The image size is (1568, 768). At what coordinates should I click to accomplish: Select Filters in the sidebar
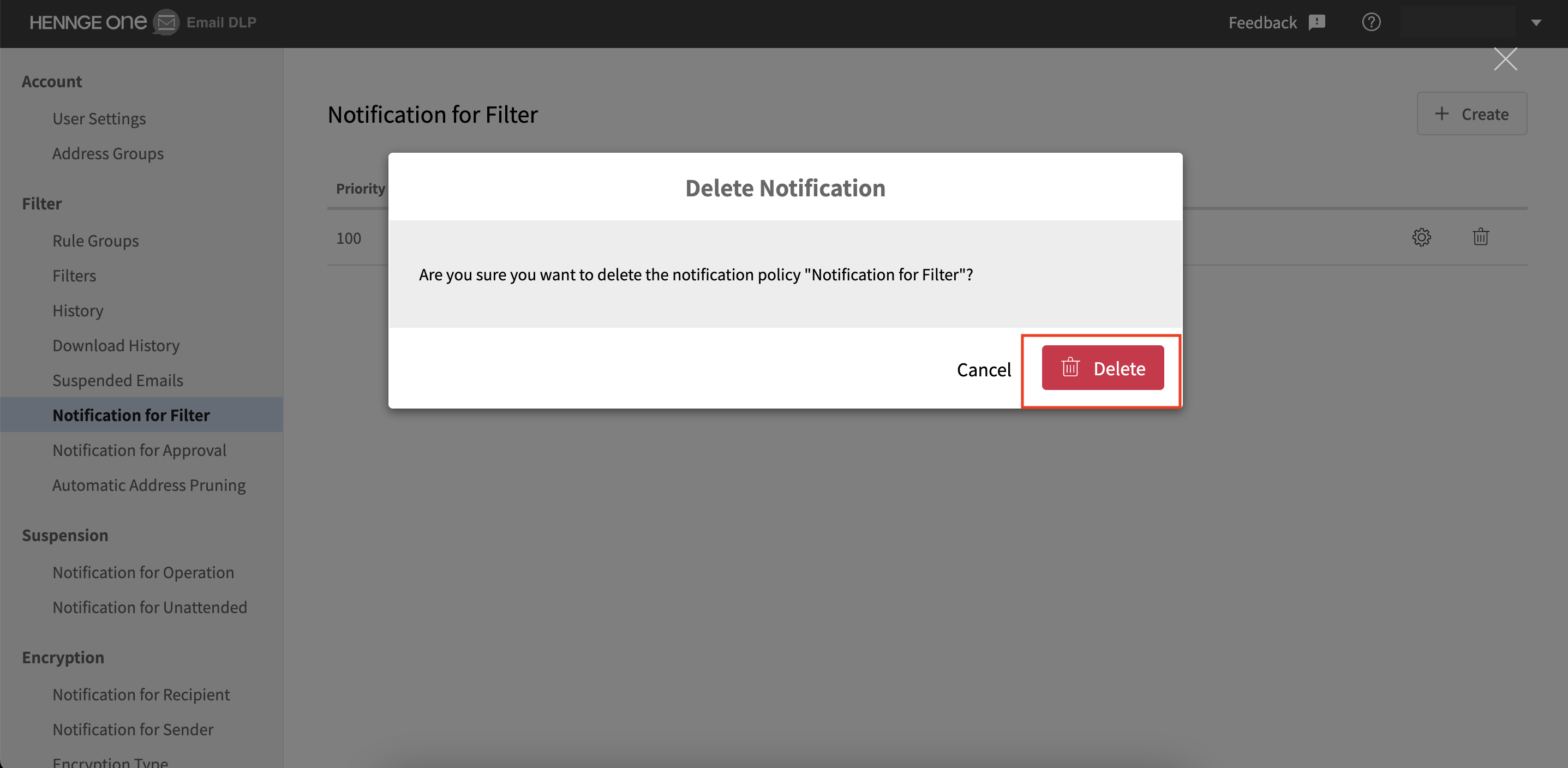coord(74,275)
